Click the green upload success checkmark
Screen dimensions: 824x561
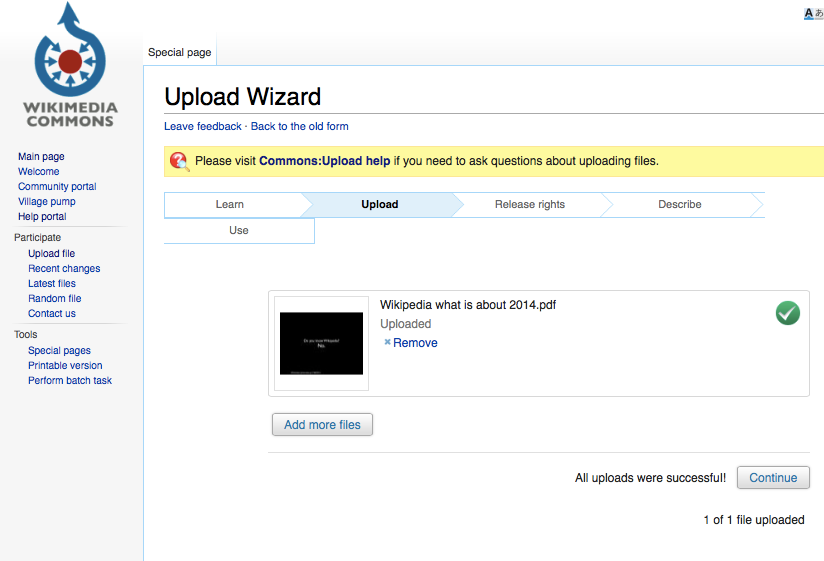pos(788,313)
